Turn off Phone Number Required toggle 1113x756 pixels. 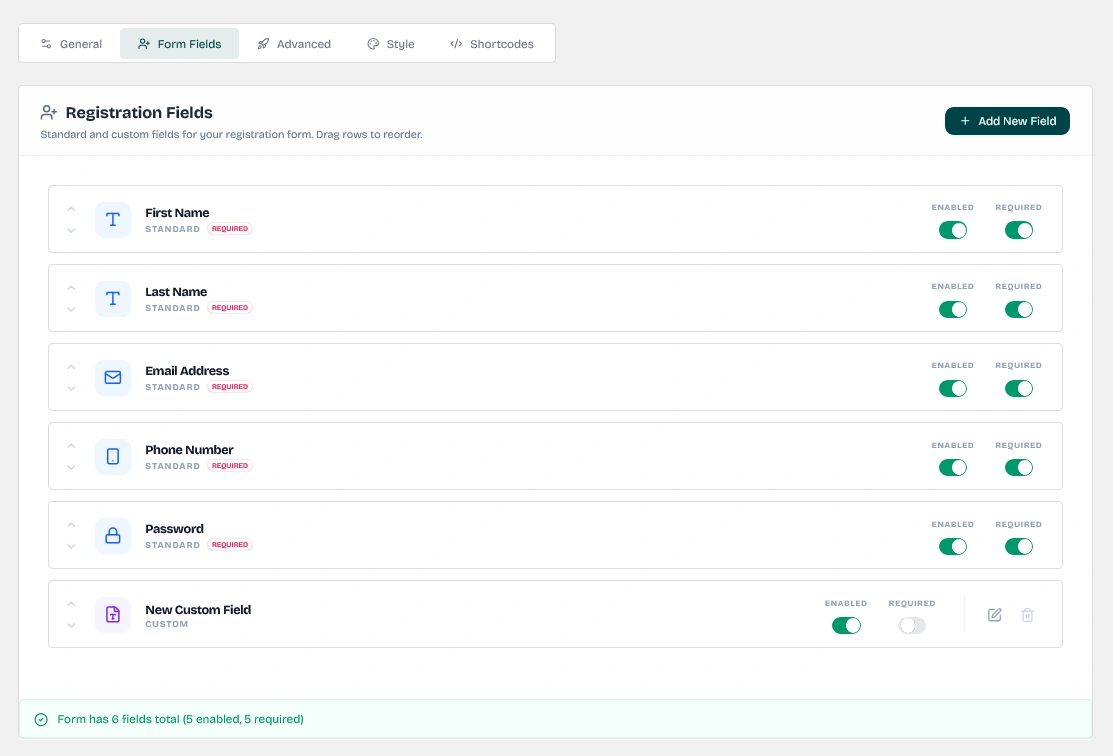click(x=1019, y=467)
